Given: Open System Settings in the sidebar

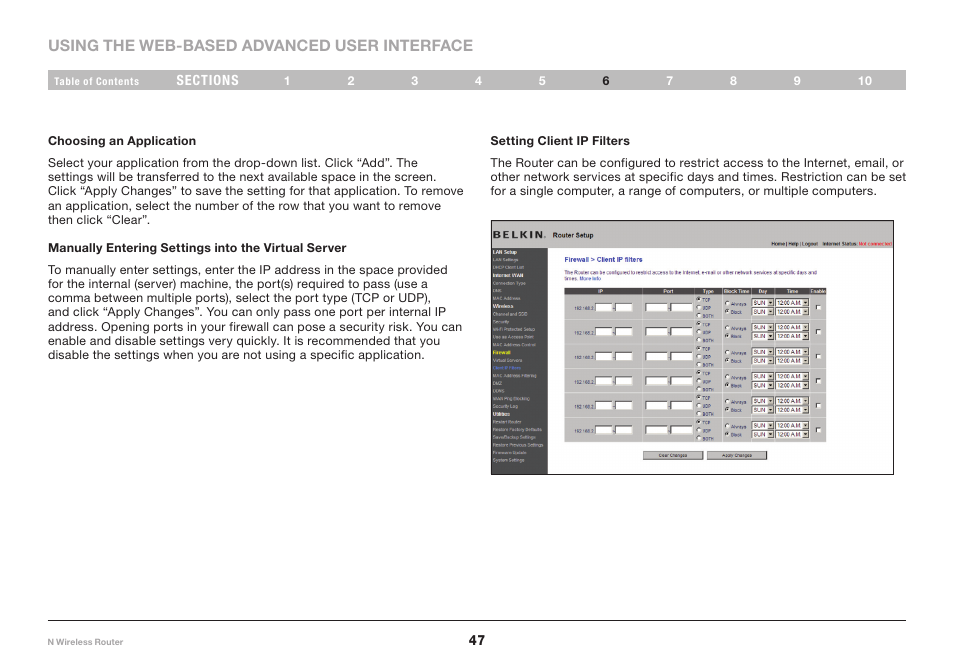Looking at the screenshot, I should [509, 460].
